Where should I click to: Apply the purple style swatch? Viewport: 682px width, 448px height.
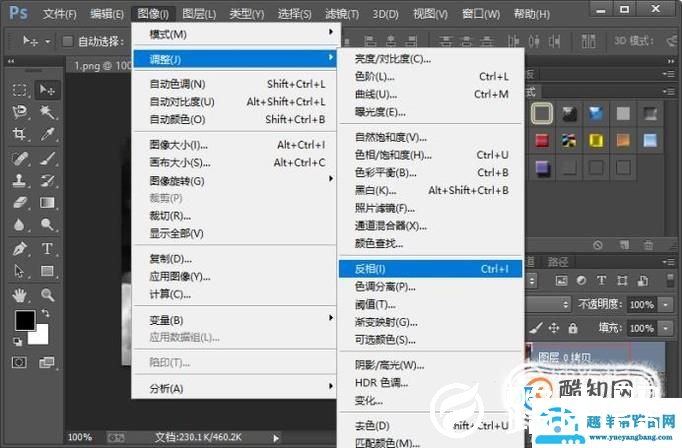542,168
